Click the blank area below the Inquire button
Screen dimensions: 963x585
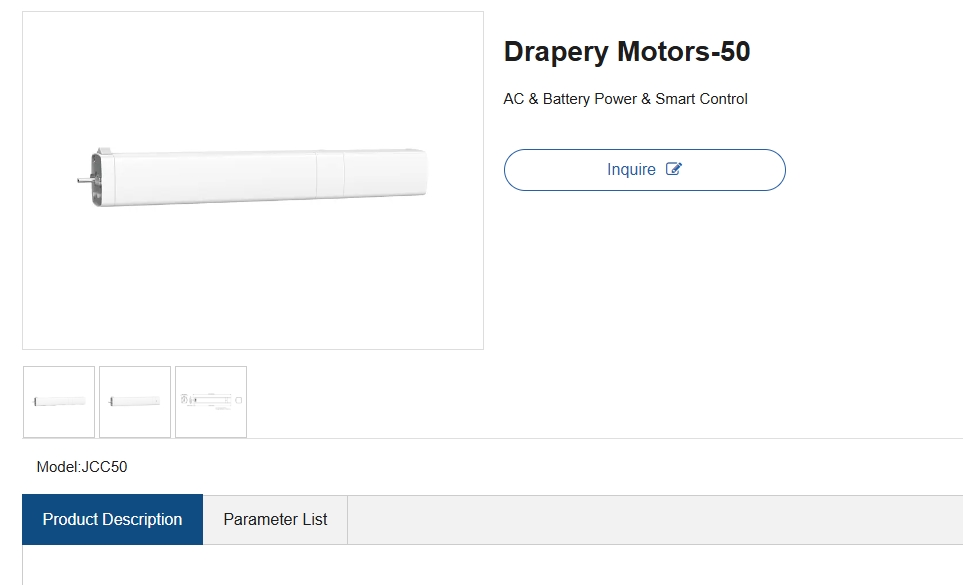coord(644,270)
